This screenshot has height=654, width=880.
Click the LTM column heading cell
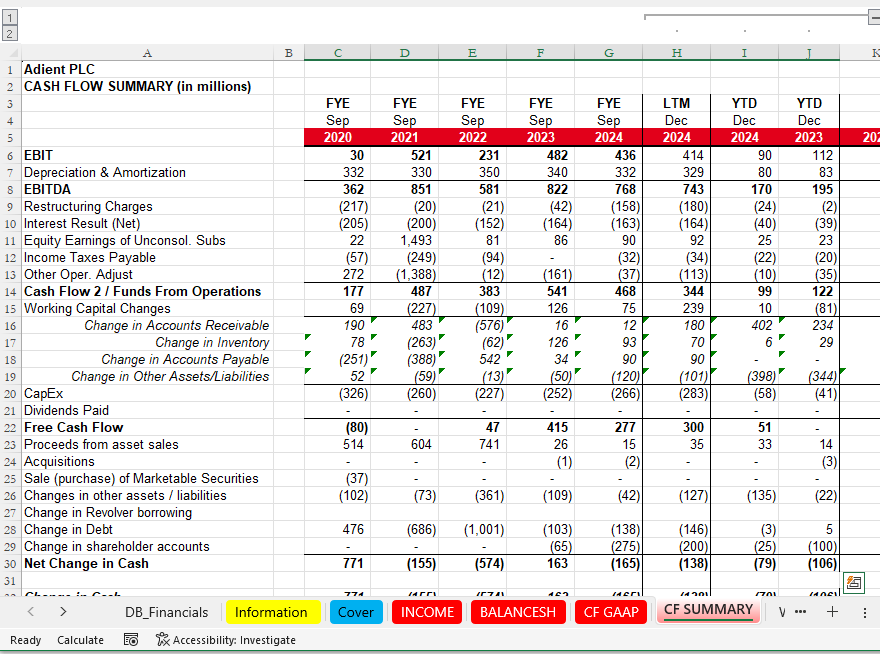click(x=676, y=103)
